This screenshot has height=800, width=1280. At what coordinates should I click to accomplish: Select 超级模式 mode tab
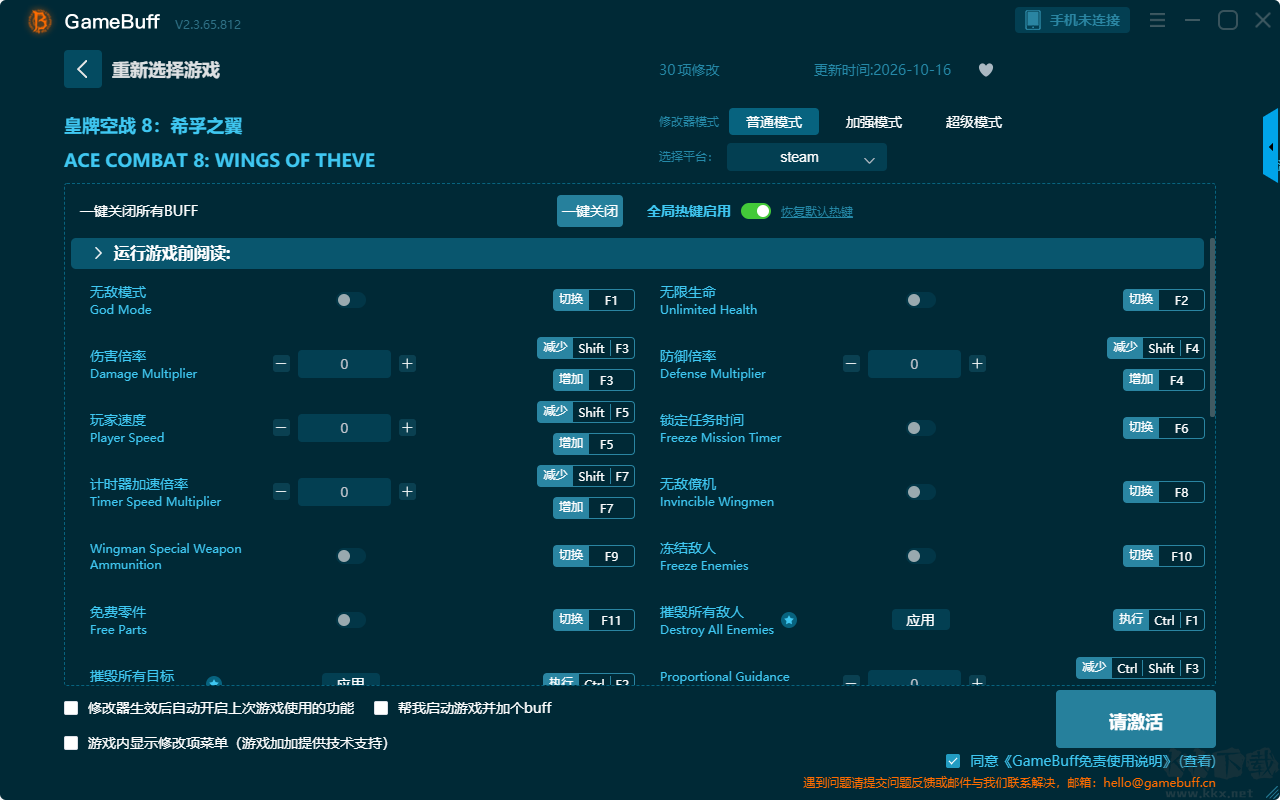[x=974, y=122]
